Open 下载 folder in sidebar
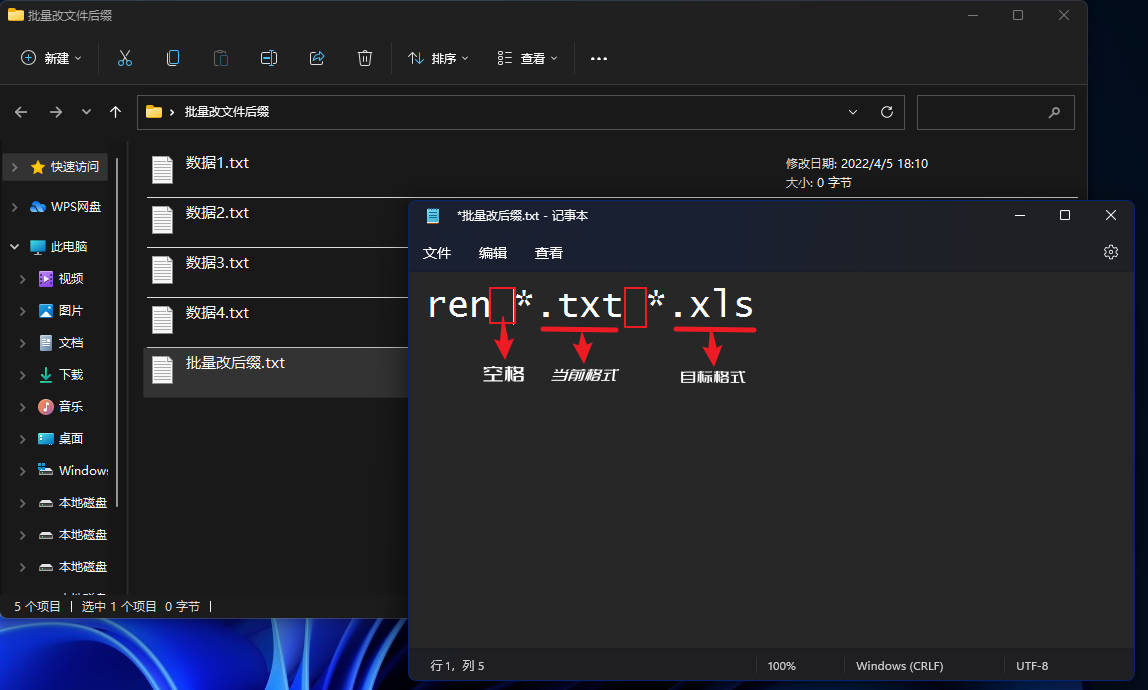This screenshot has height=690, width=1148. (71, 375)
